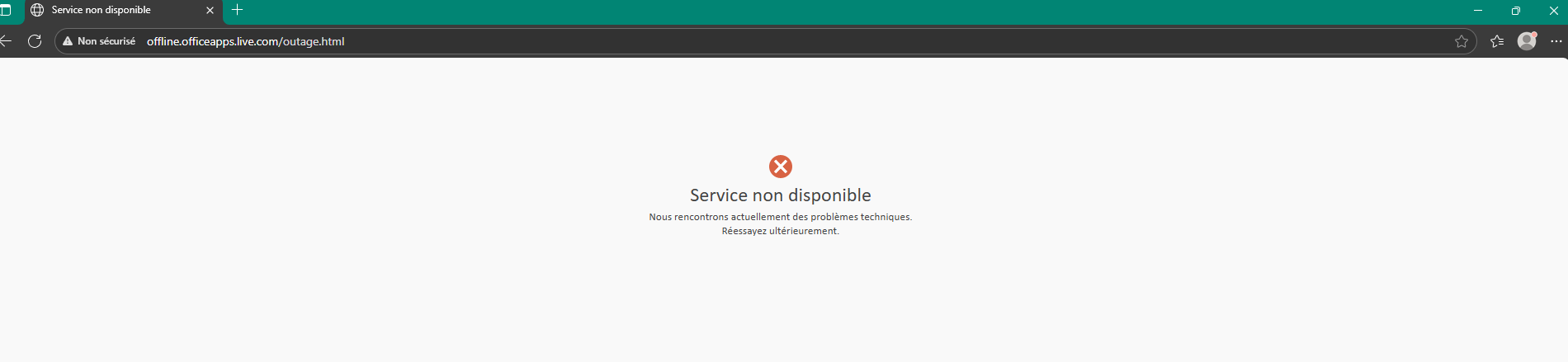Click the 'Non sécurisé' security warning
This screenshot has height=362, width=1568.
pyautogui.click(x=99, y=41)
